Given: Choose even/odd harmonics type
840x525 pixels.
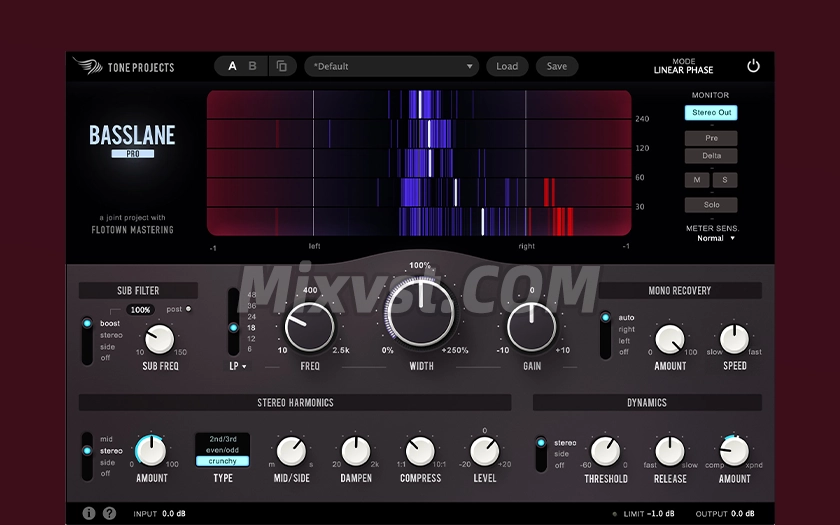Looking at the screenshot, I should tap(223, 450).
